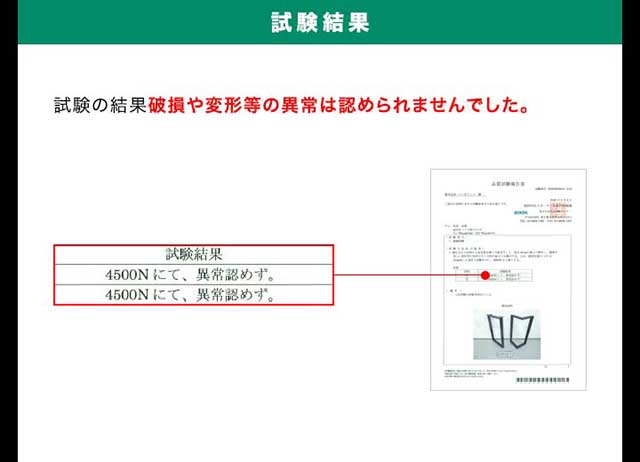This screenshot has width=640, height=462.
Task: Click the 試験結果 header cell in the red box
Action: pyautogui.click(x=193, y=254)
